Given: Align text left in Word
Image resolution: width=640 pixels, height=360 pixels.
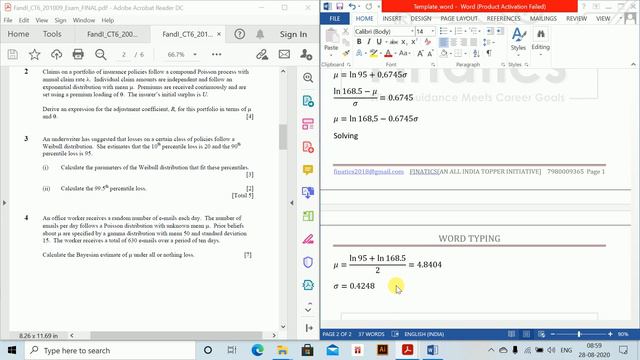Looking at the screenshot, I should [x=444, y=42].
